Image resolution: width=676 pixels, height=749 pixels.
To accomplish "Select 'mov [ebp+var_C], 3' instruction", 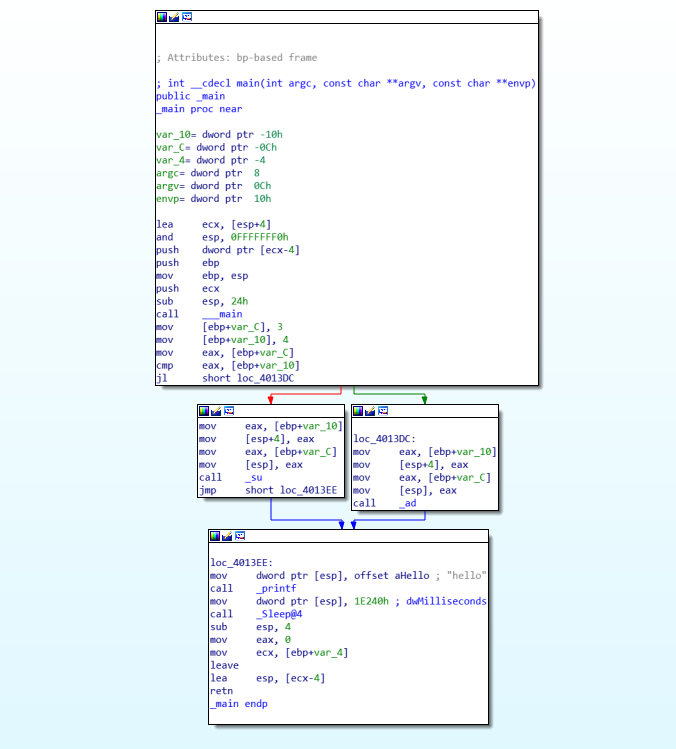I will coord(219,327).
